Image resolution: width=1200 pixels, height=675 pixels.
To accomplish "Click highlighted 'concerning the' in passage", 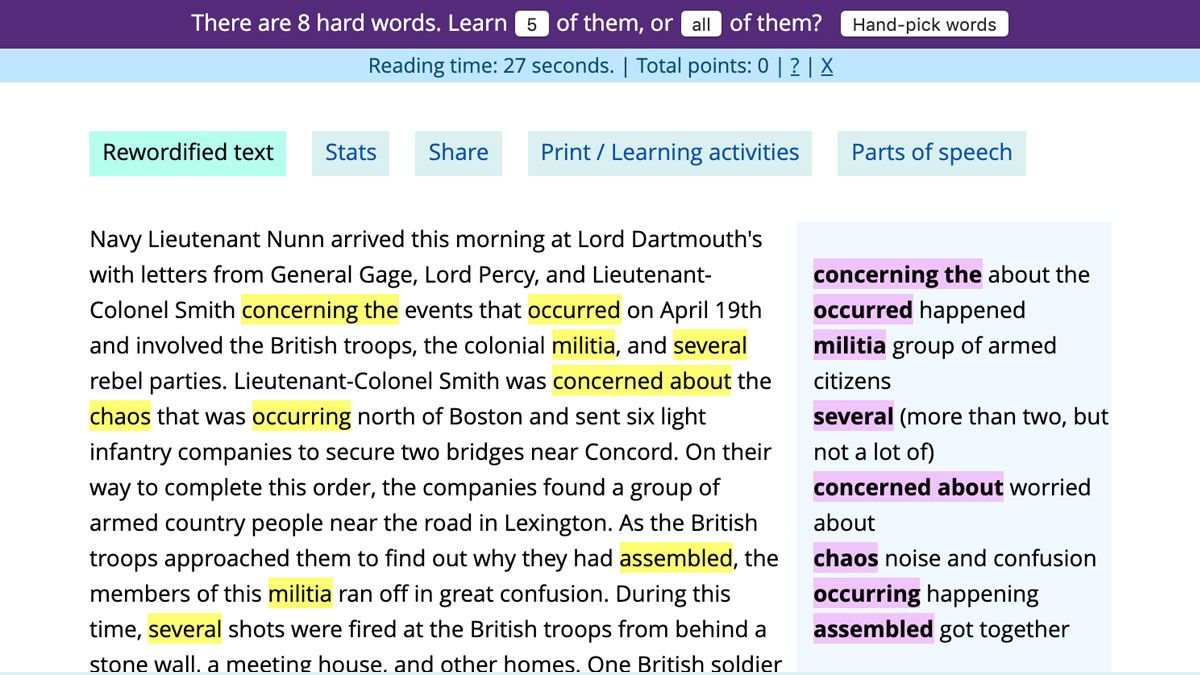I will [320, 310].
